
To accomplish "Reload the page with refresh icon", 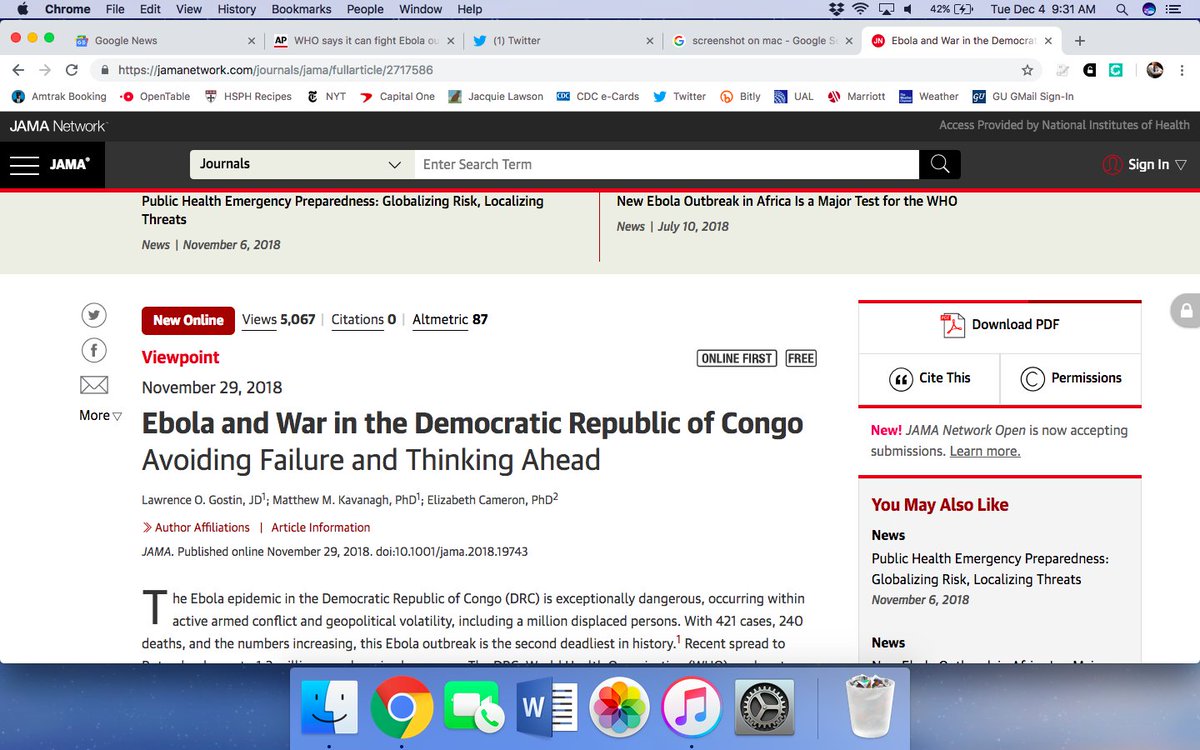I will click(x=72, y=70).
